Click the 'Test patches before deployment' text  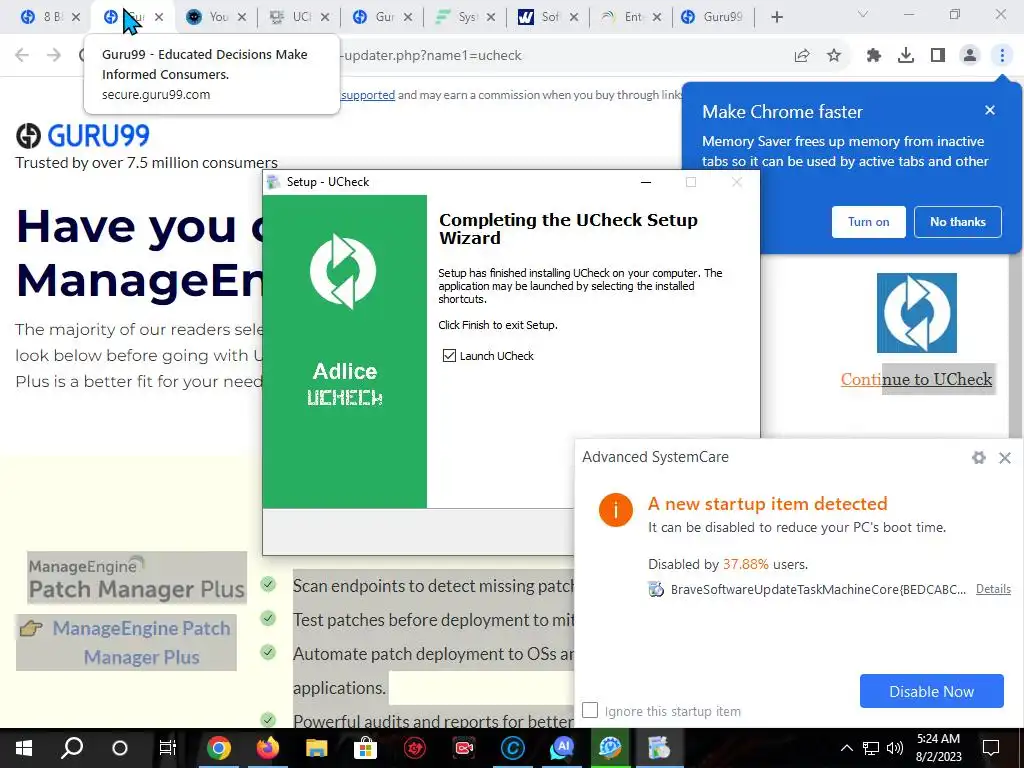pos(434,620)
